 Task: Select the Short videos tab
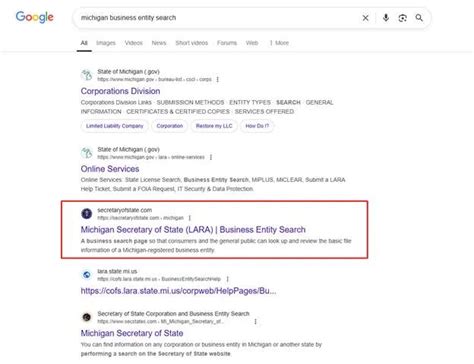192,43
